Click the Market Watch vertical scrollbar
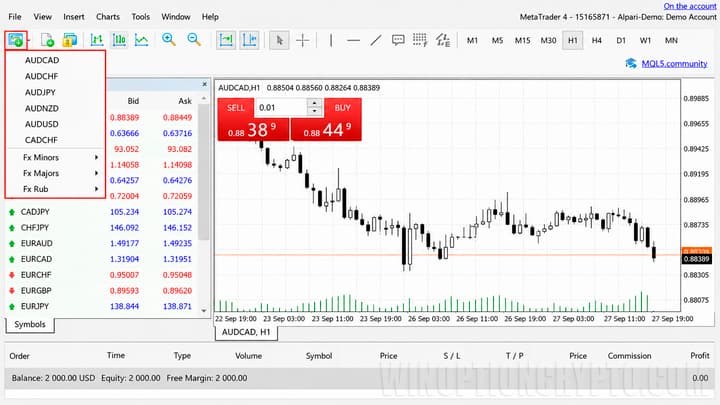Viewport: 720px width, 405px height. 203,204
